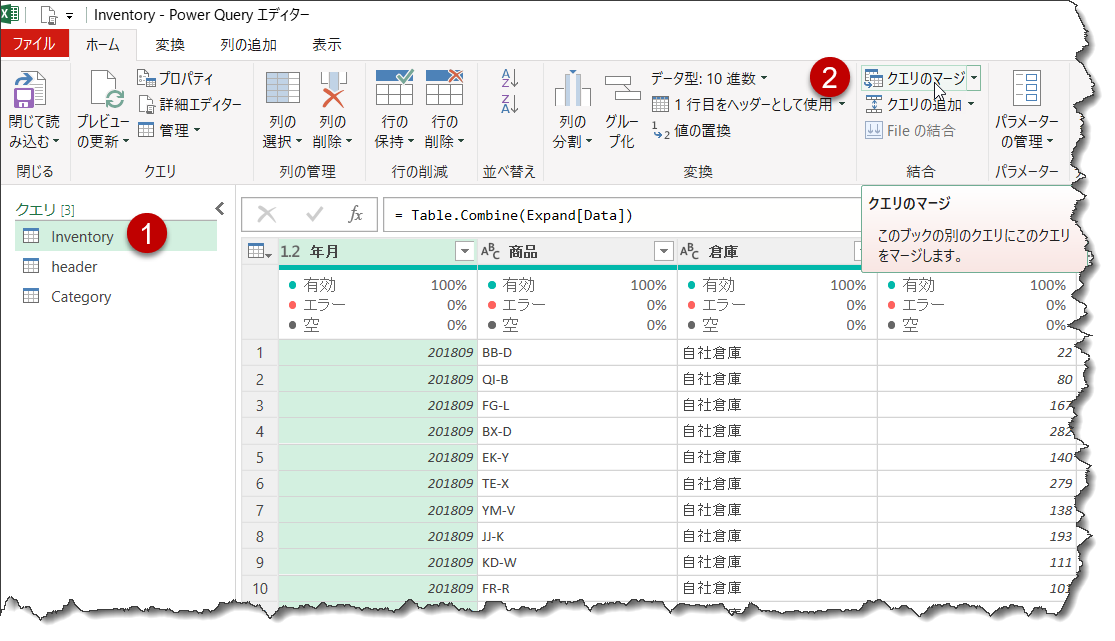Click Merge Queries (クエリのマージ)
Viewport: 1115px width, 641px height.
coord(914,78)
